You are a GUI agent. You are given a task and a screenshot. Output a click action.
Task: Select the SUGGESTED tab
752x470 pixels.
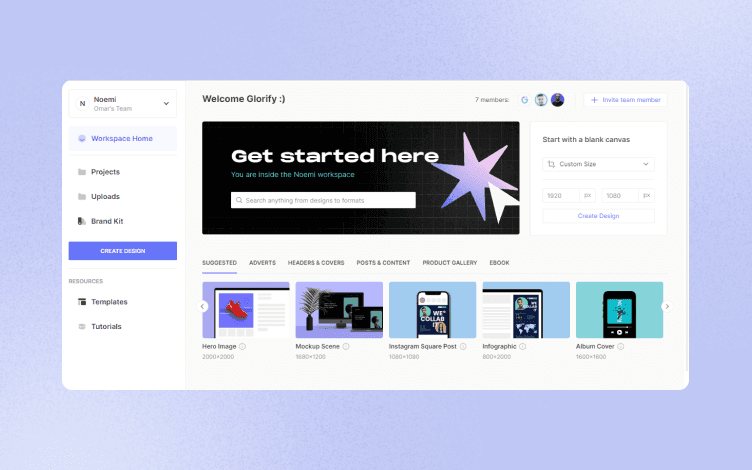pos(219,263)
